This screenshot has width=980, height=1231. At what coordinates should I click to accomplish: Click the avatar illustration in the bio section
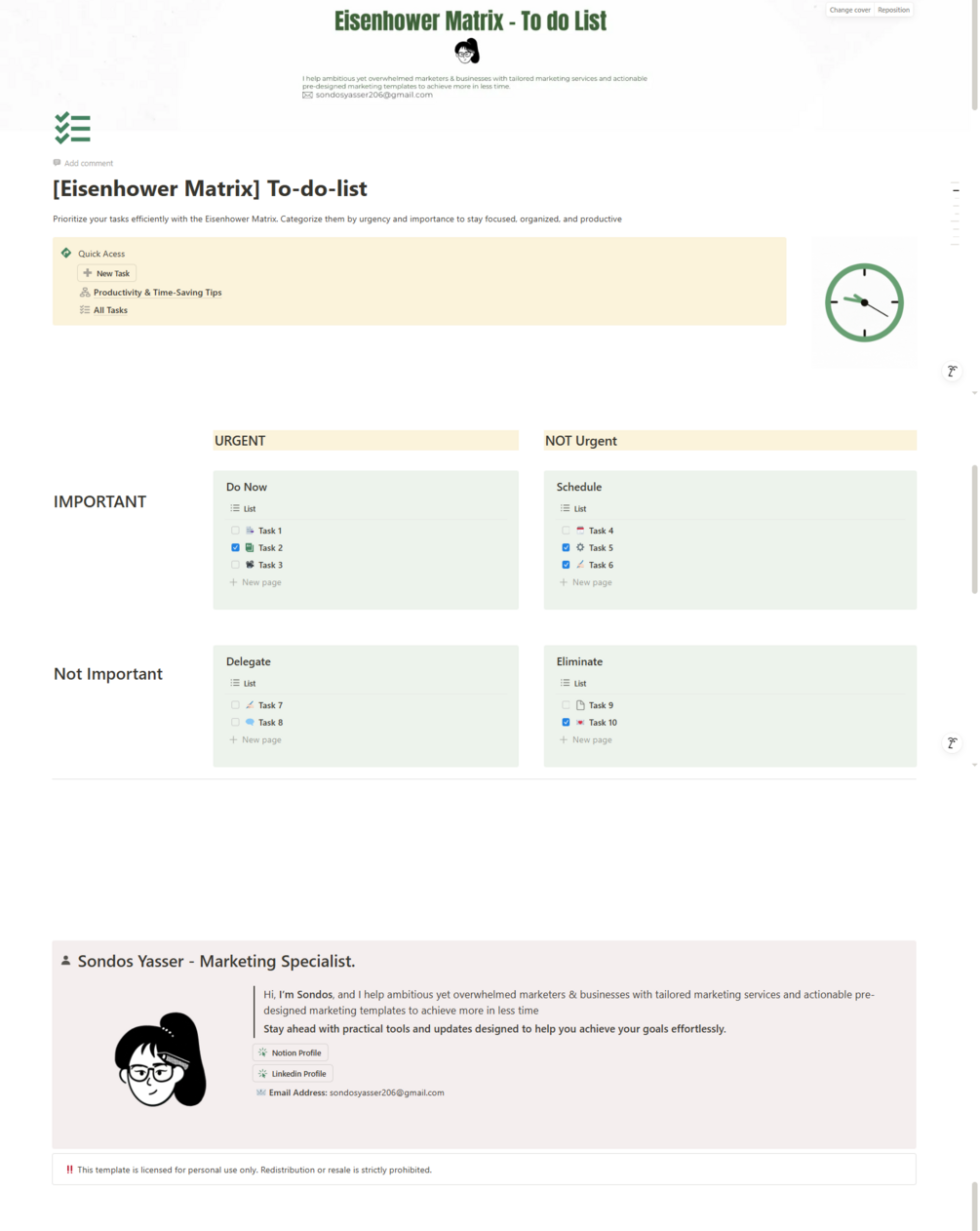161,1059
